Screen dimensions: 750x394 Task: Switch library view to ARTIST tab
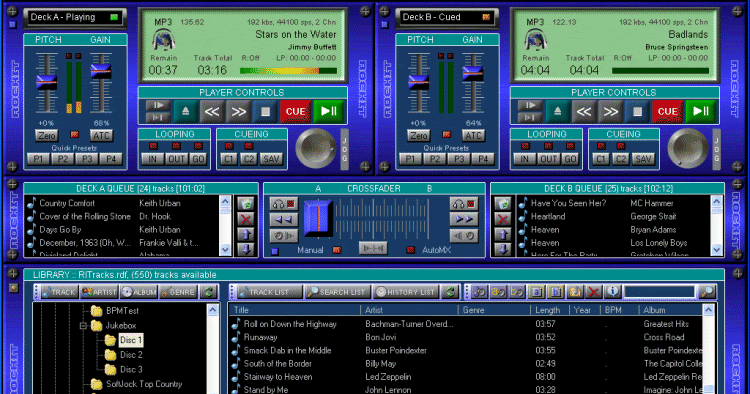99,292
